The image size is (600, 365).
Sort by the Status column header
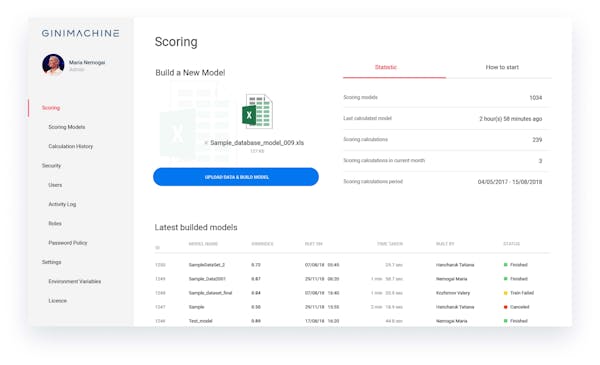[x=512, y=244]
